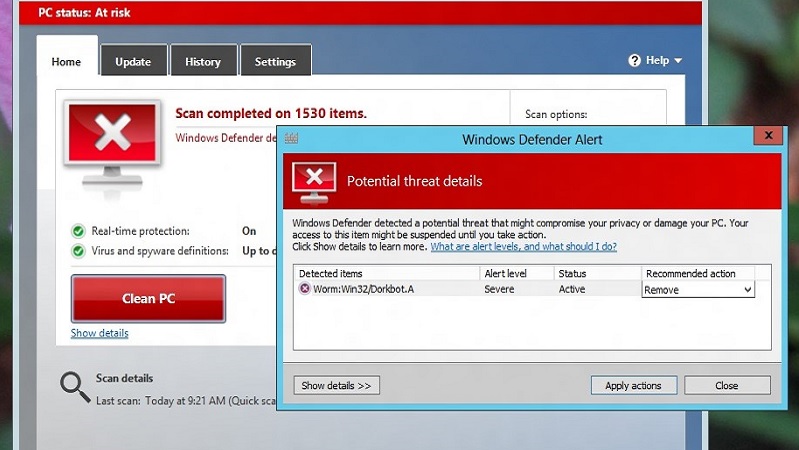This screenshot has width=799, height=450.
Task: Click the Real-time protection On value
Action: click(249, 231)
